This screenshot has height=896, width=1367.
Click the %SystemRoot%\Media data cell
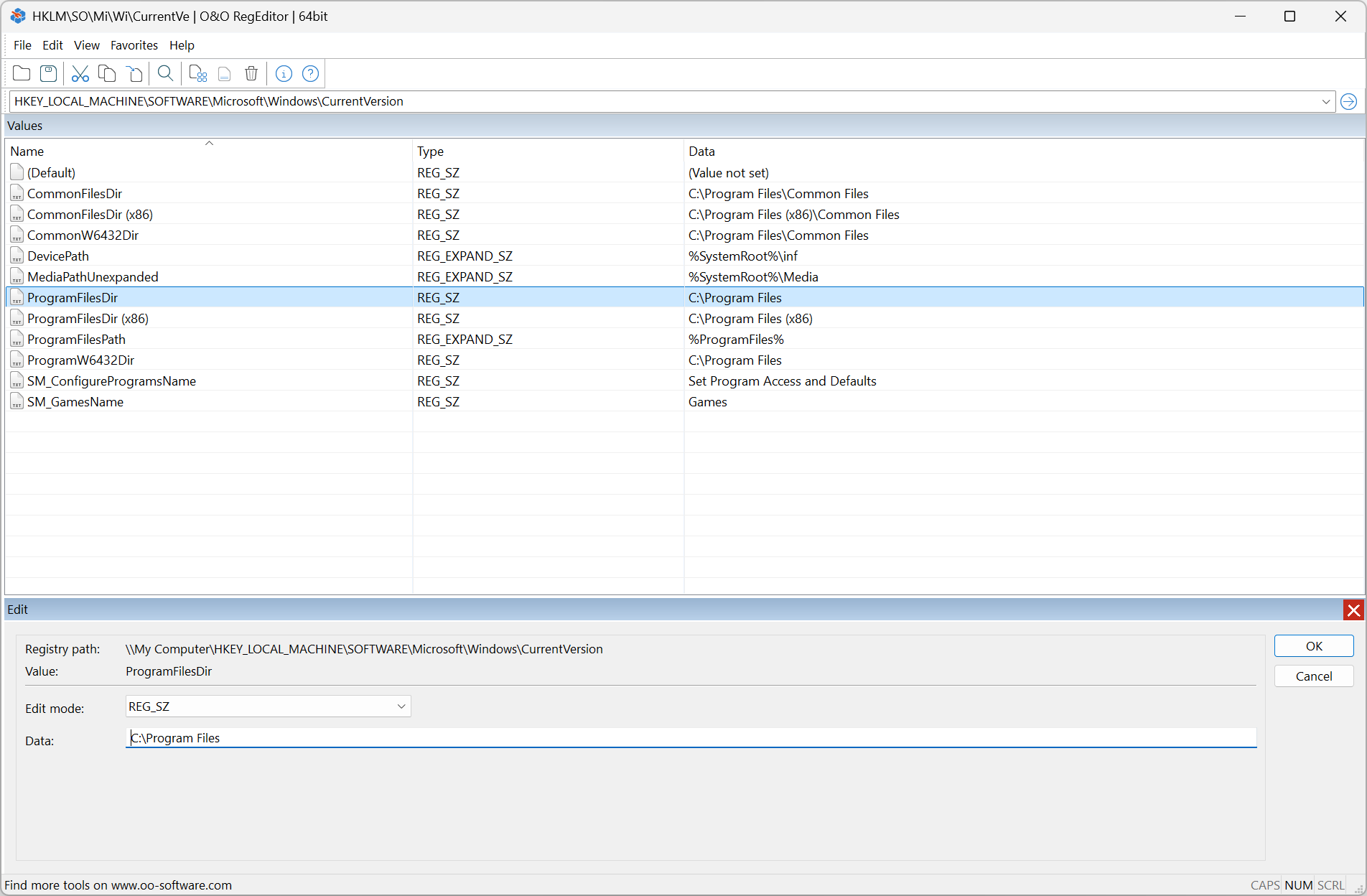(753, 276)
